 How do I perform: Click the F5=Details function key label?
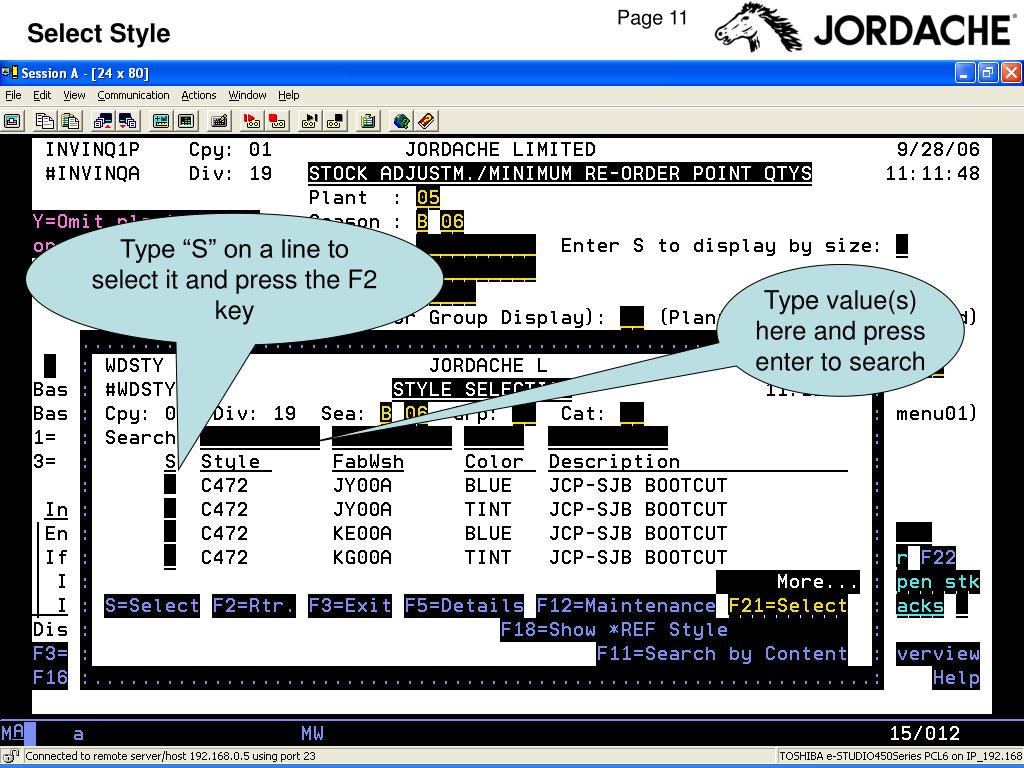coord(464,606)
